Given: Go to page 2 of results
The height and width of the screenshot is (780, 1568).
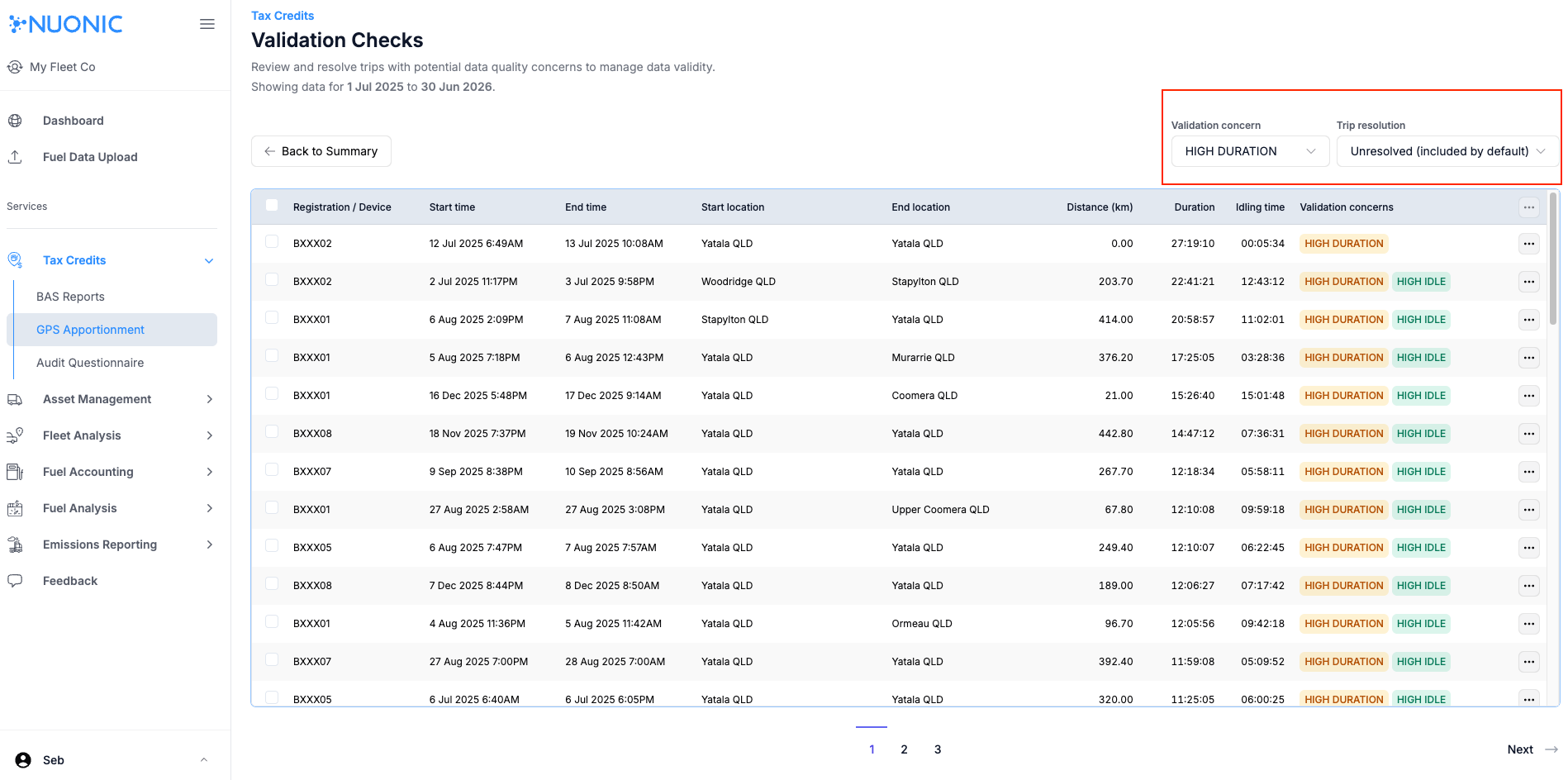Looking at the screenshot, I should pyautogui.click(x=905, y=749).
